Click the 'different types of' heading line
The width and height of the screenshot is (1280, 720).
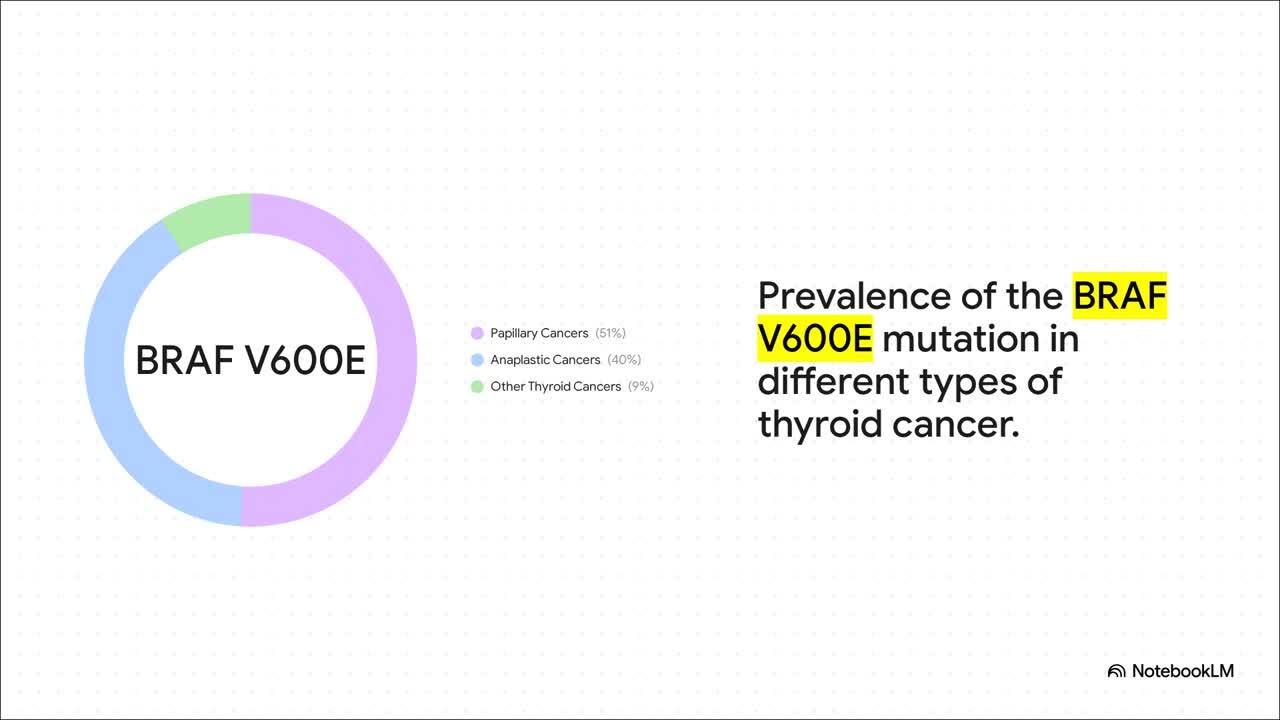click(909, 382)
